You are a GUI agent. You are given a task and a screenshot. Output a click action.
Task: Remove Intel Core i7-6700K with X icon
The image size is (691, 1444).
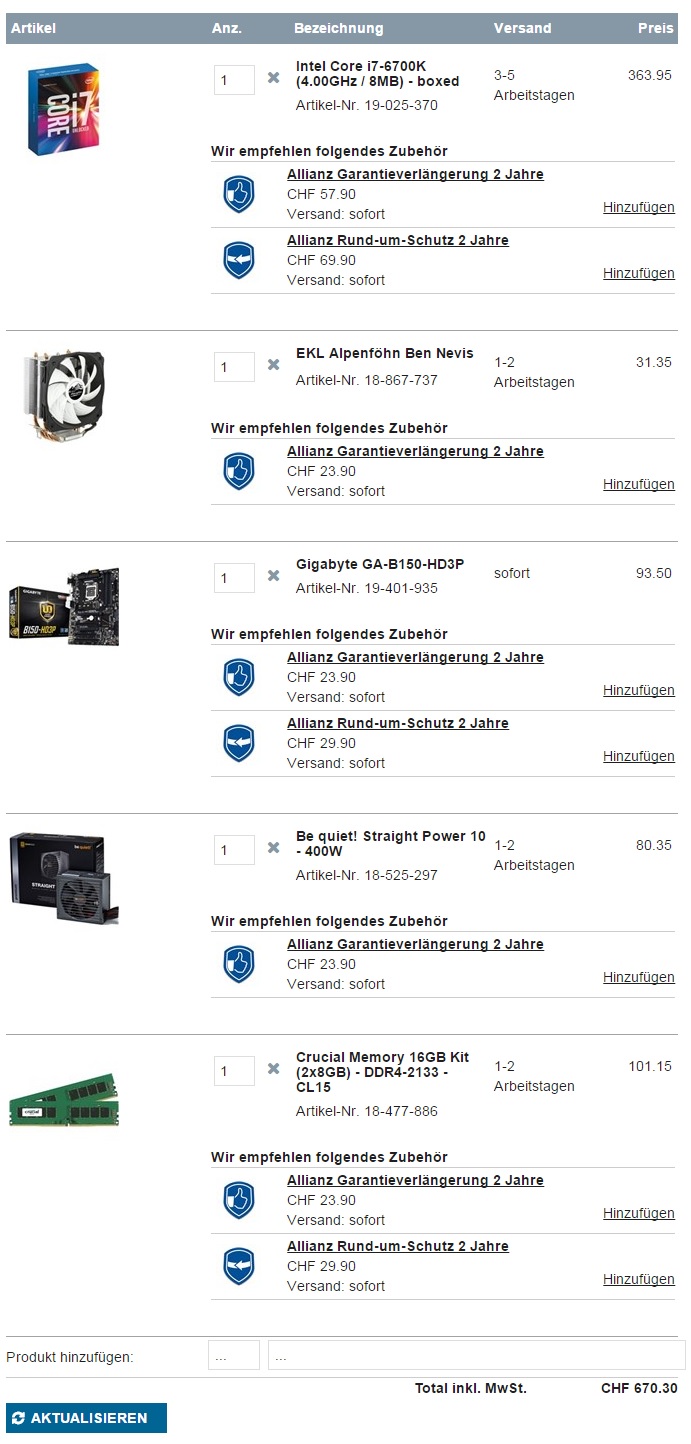tap(273, 78)
